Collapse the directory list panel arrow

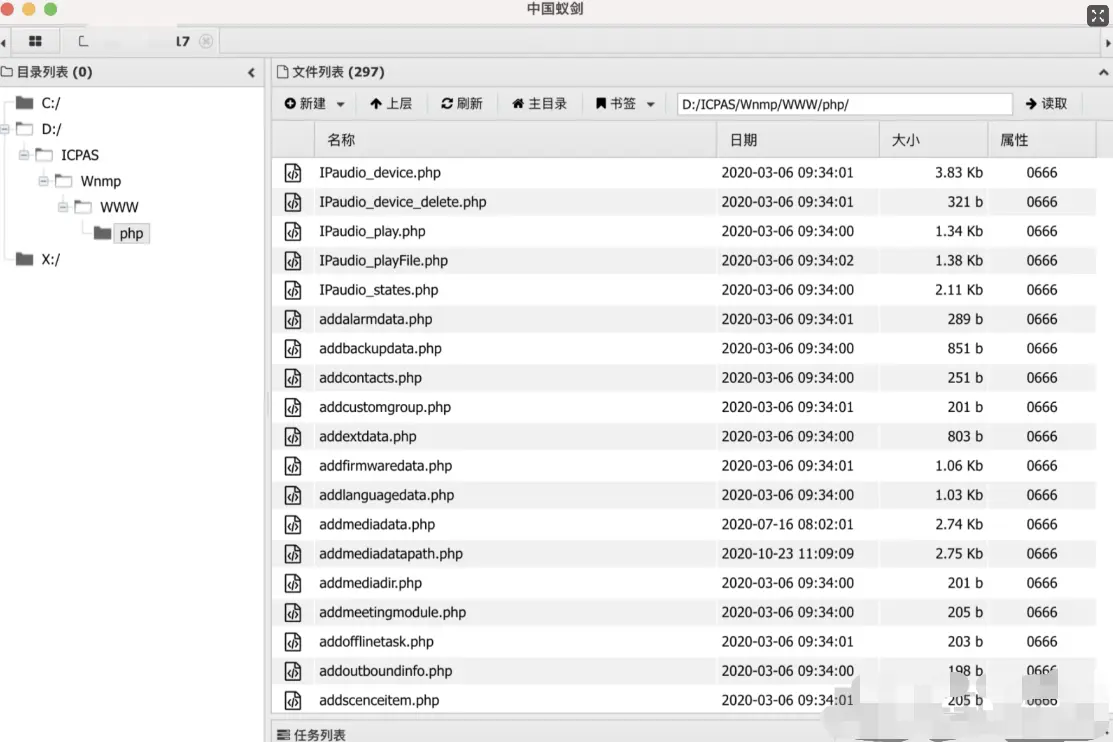coord(251,72)
